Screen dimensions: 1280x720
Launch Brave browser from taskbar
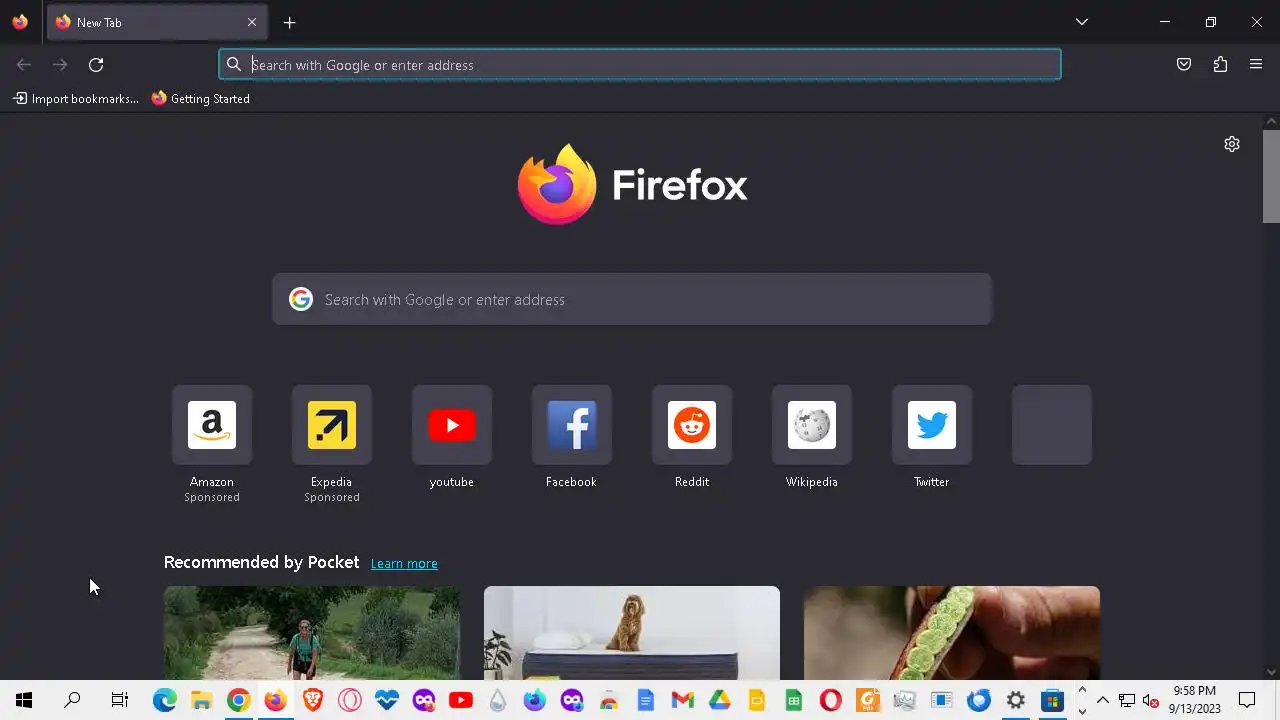(x=312, y=700)
